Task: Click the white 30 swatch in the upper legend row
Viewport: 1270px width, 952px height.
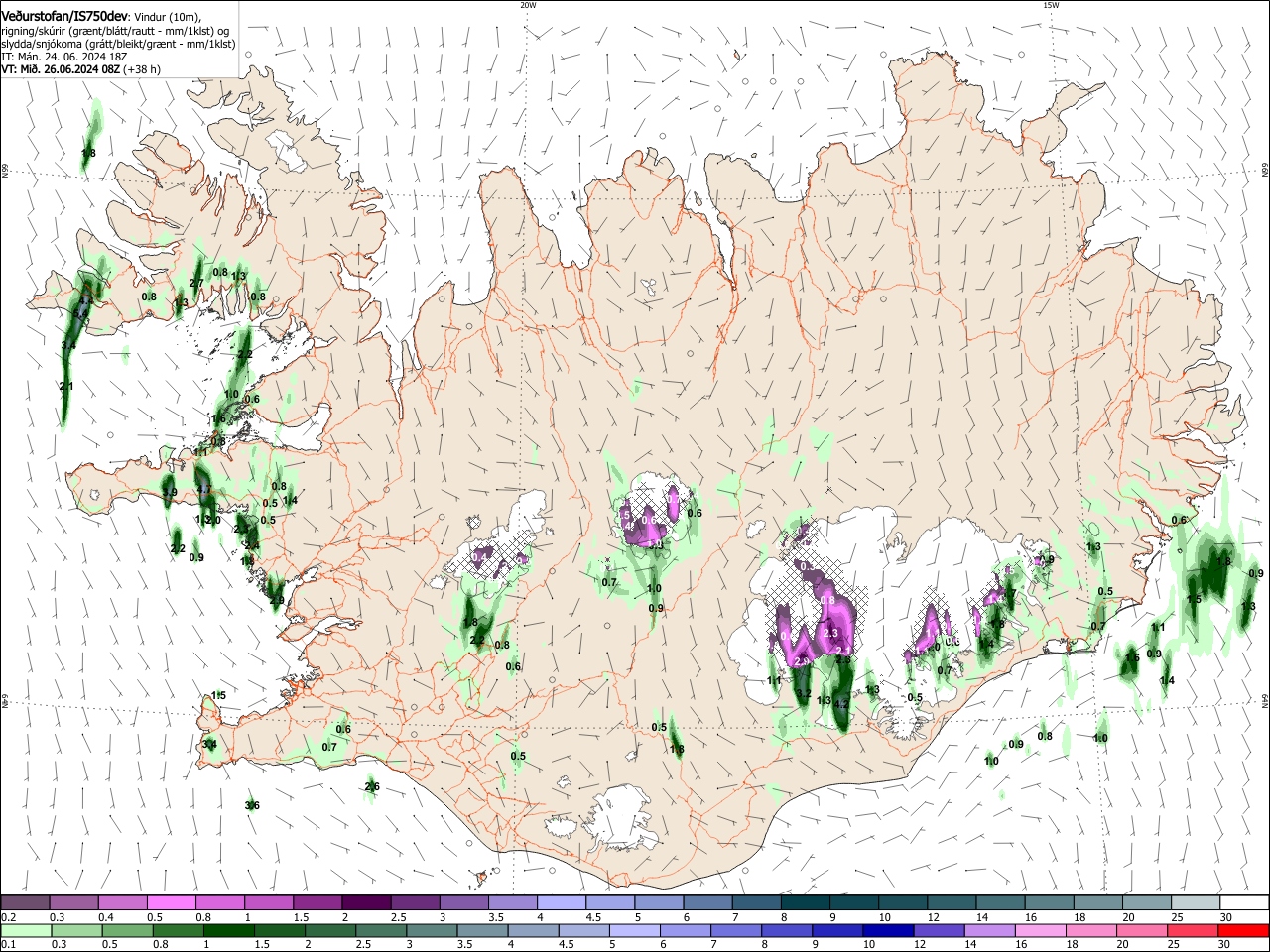Action: 1245,902
